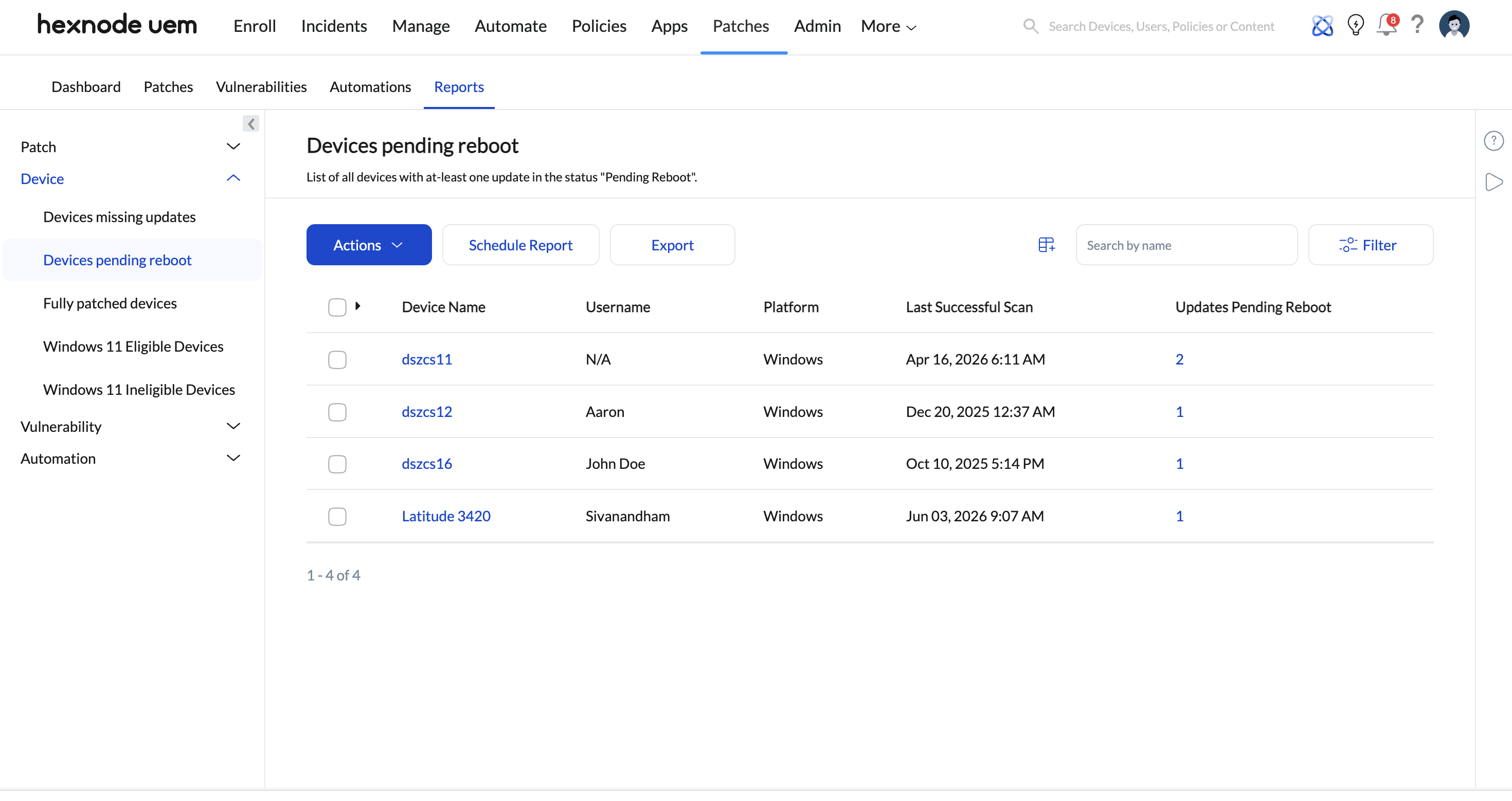
Task: Click the Search by name field
Action: point(1186,245)
